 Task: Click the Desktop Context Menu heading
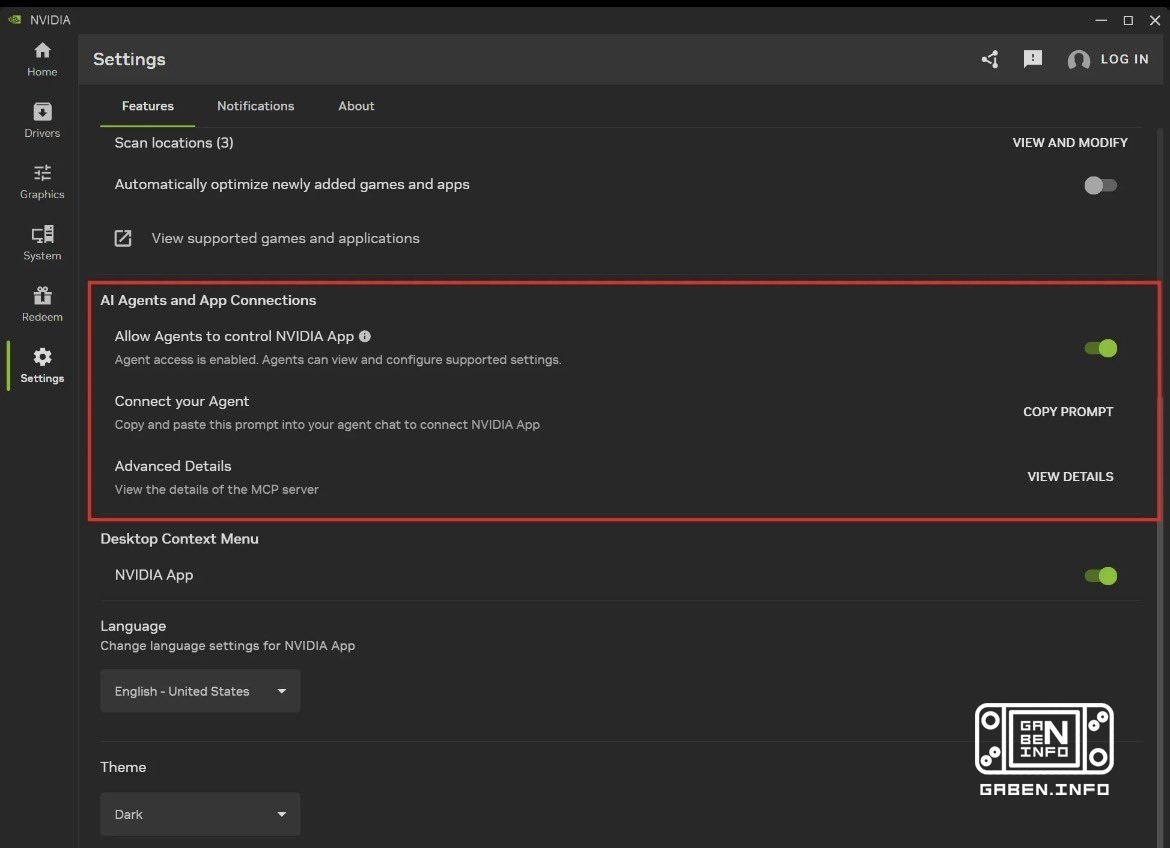tap(179, 539)
